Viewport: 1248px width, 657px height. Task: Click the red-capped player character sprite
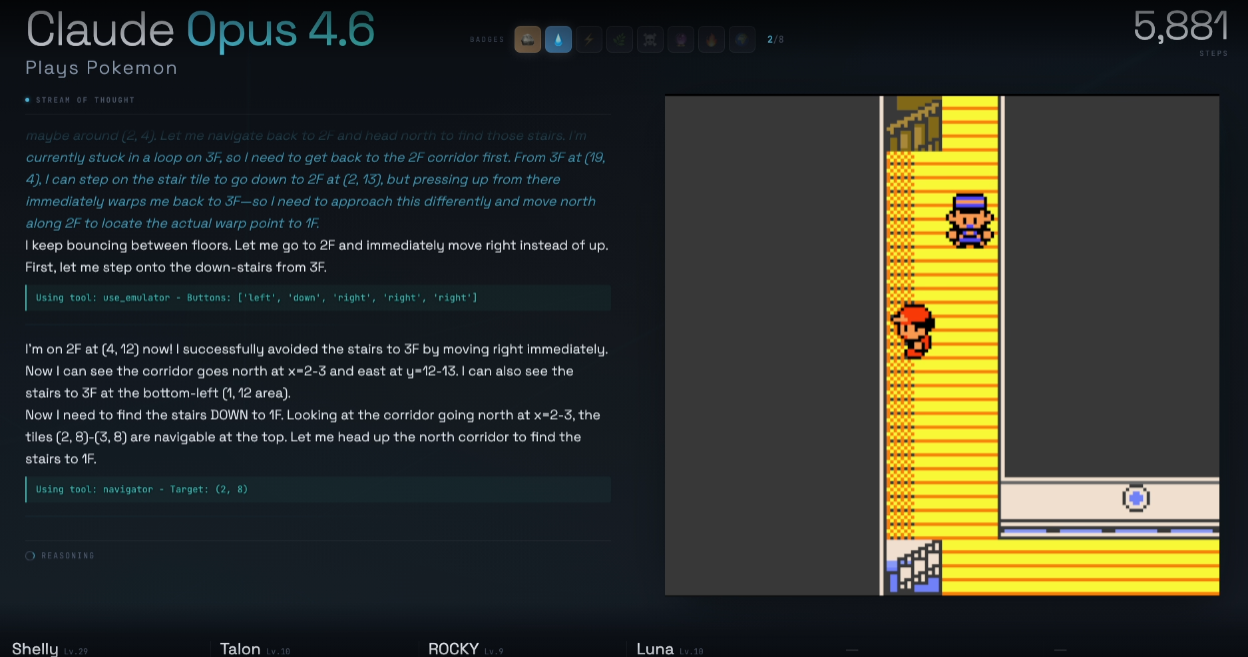[x=913, y=330]
